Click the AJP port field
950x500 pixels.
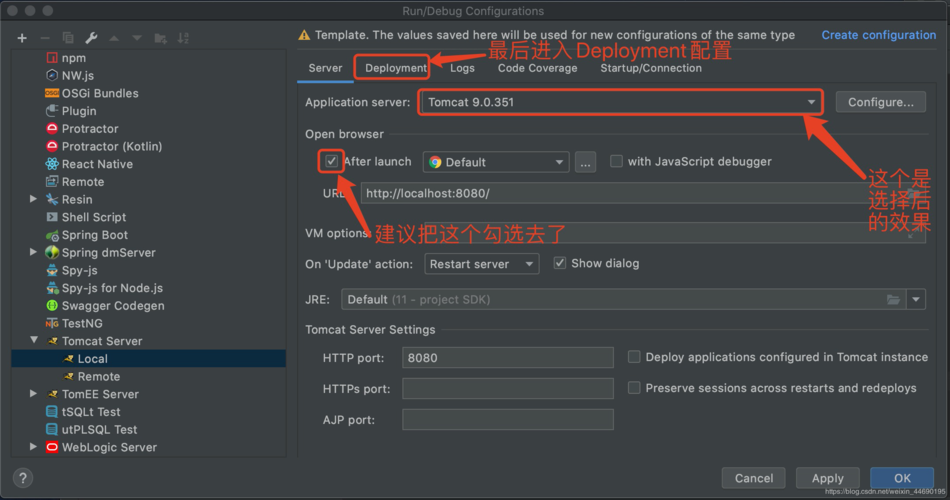pyautogui.click(x=508, y=419)
